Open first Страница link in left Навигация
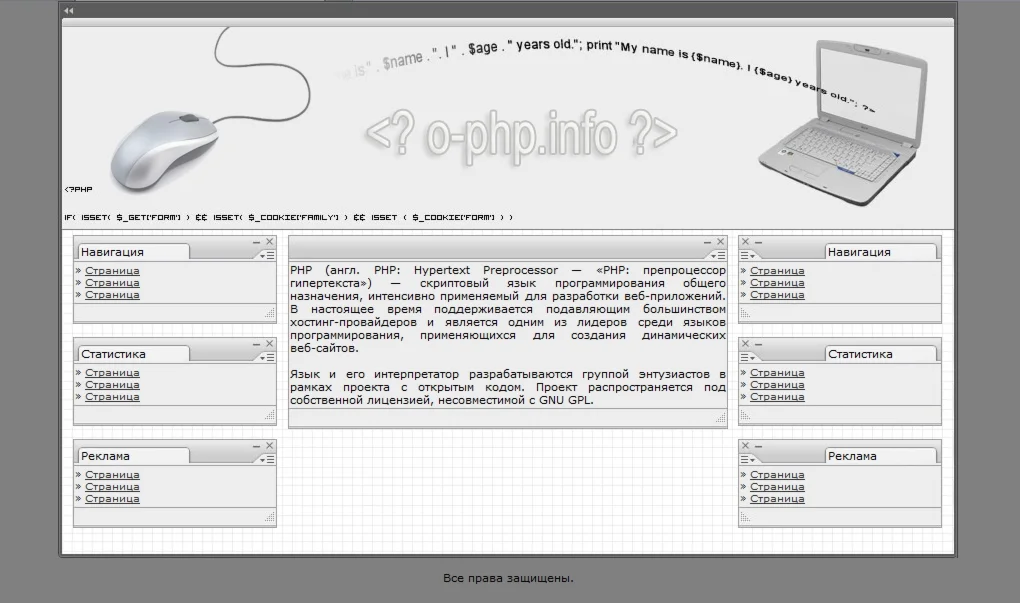 112,271
